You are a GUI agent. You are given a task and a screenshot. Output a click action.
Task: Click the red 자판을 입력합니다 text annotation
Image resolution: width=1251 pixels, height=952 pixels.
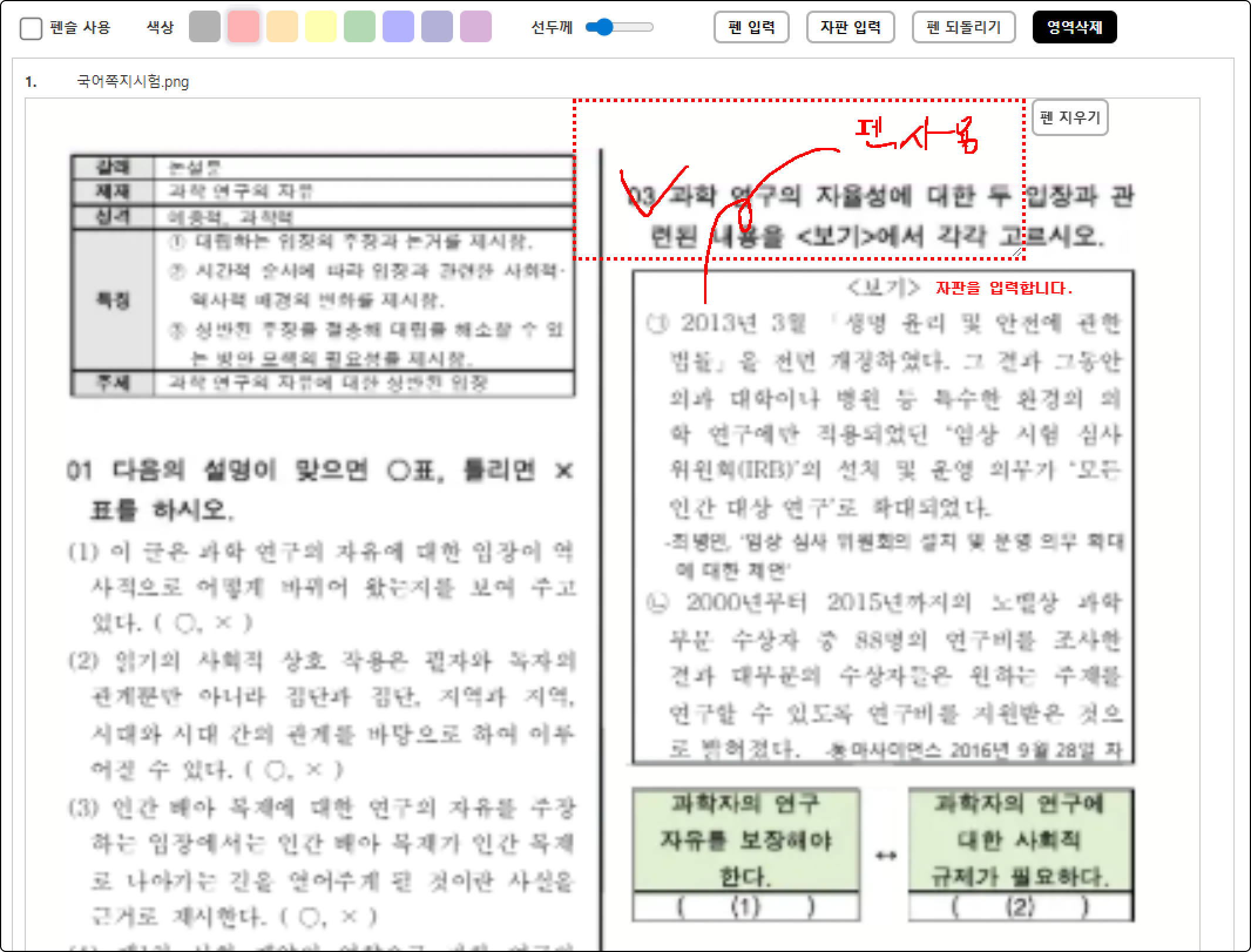(x=1003, y=288)
